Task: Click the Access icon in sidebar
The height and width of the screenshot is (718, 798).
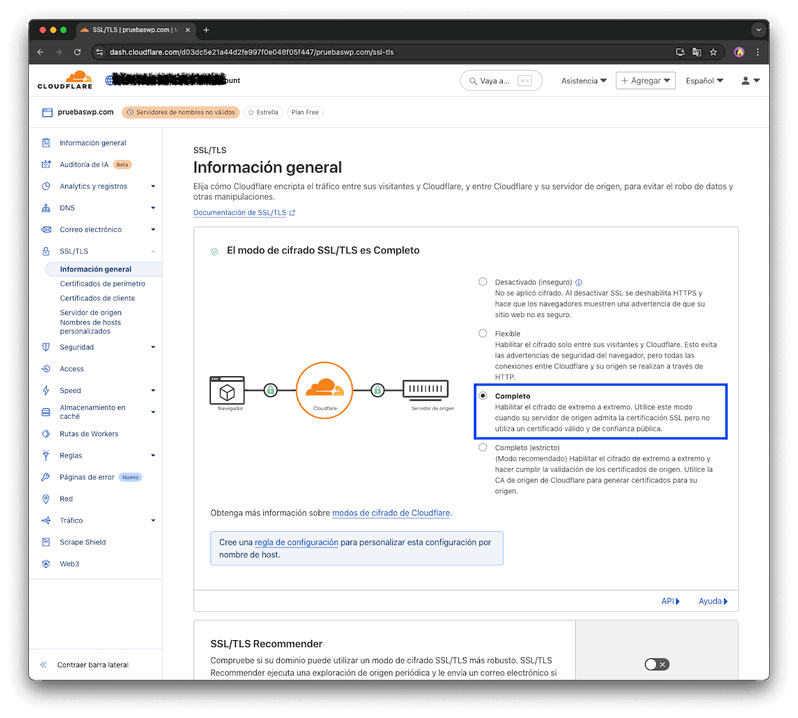Action: pyautogui.click(x=46, y=369)
